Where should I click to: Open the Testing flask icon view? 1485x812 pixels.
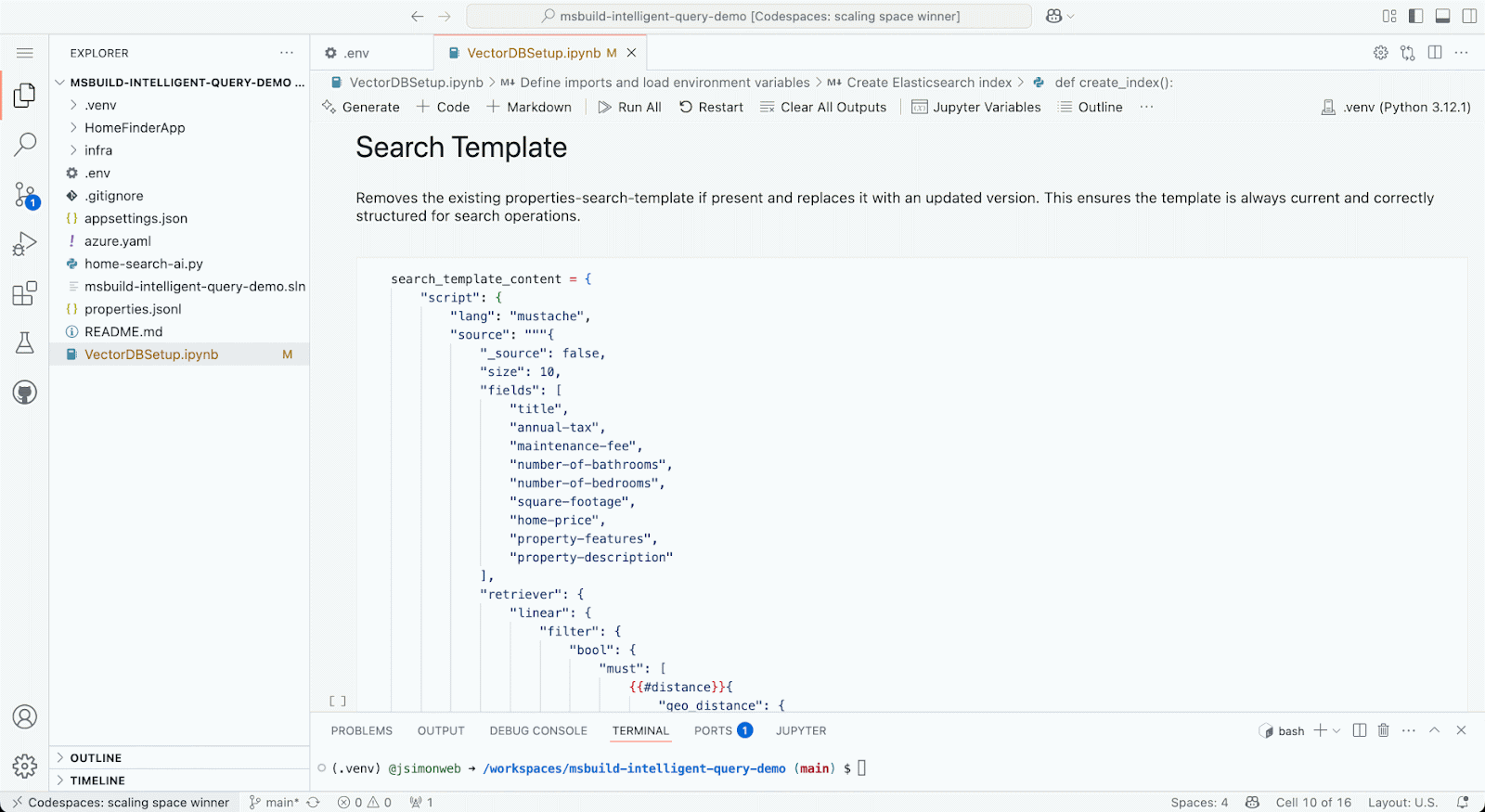click(25, 342)
